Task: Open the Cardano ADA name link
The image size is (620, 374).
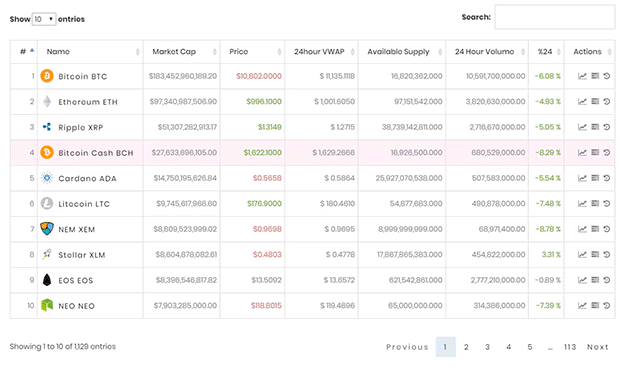Action: pos(87,178)
